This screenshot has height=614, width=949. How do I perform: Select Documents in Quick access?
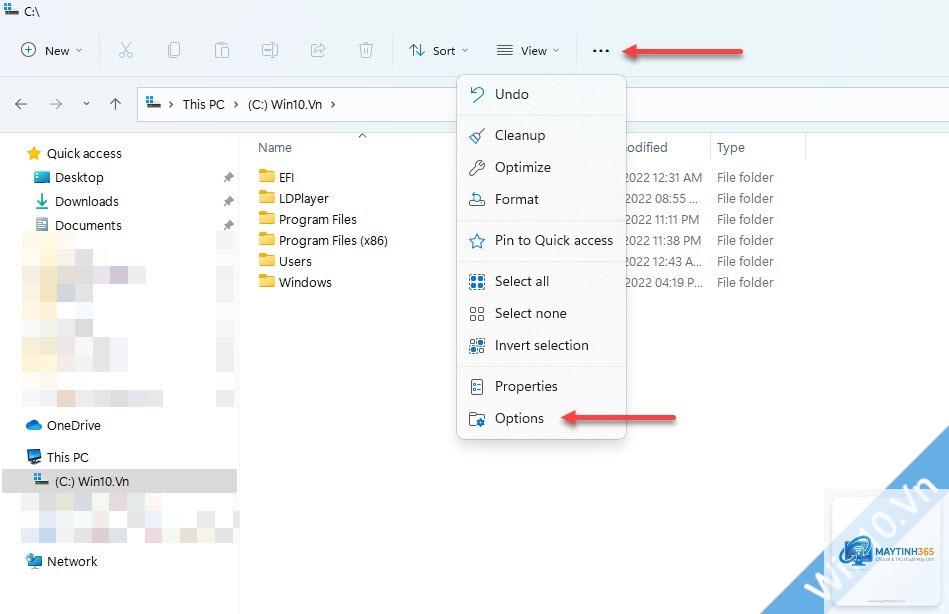click(88, 225)
